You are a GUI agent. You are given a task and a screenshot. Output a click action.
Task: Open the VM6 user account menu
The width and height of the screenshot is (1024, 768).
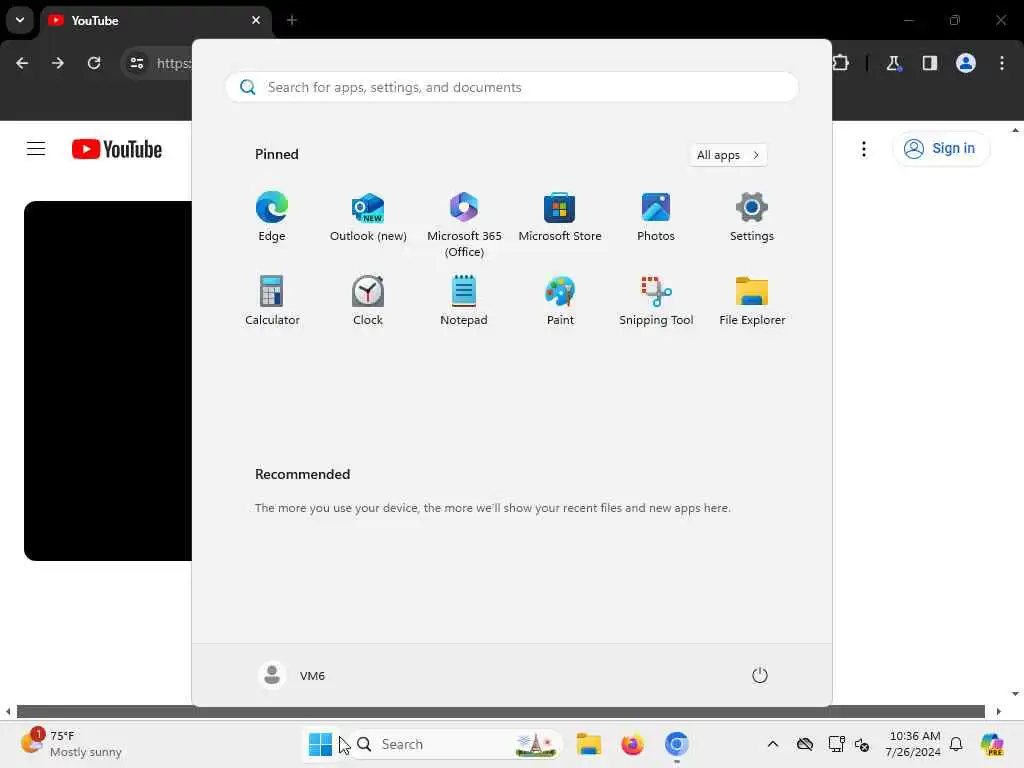(x=292, y=675)
